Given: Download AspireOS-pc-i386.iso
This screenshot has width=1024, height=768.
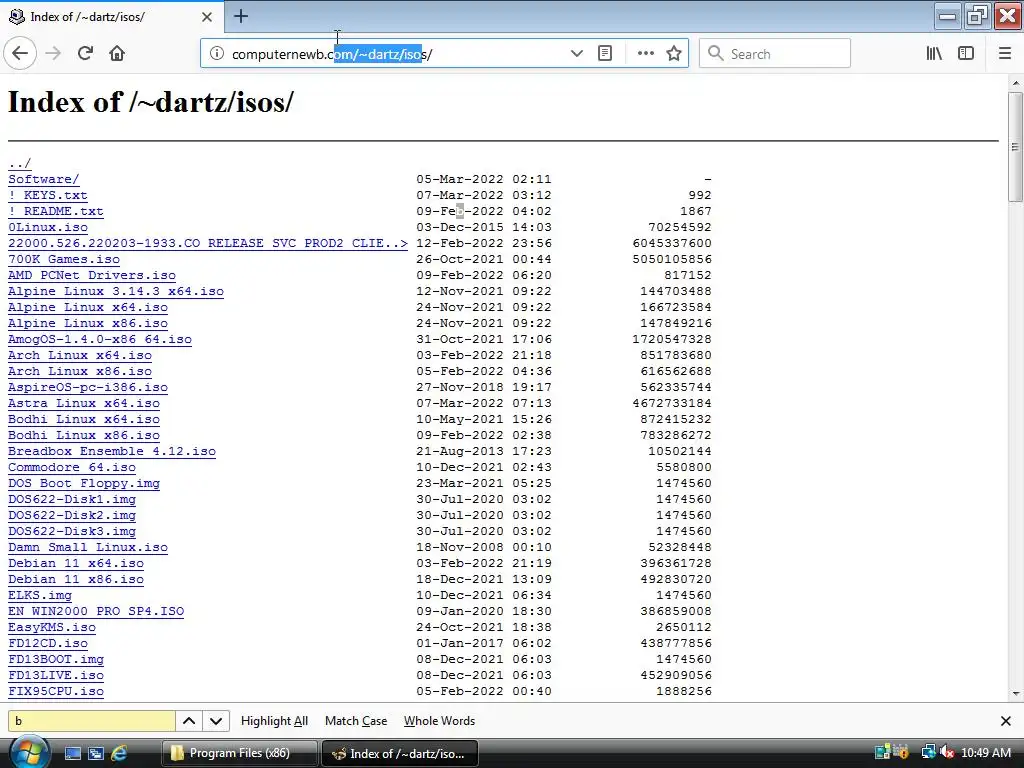Looking at the screenshot, I should [x=88, y=387].
